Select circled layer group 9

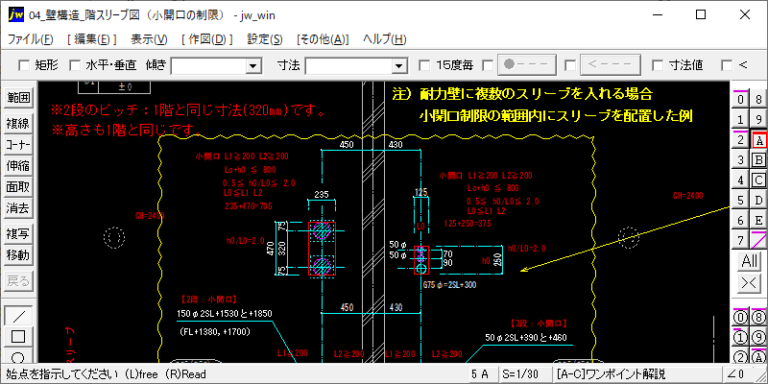(758, 337)
